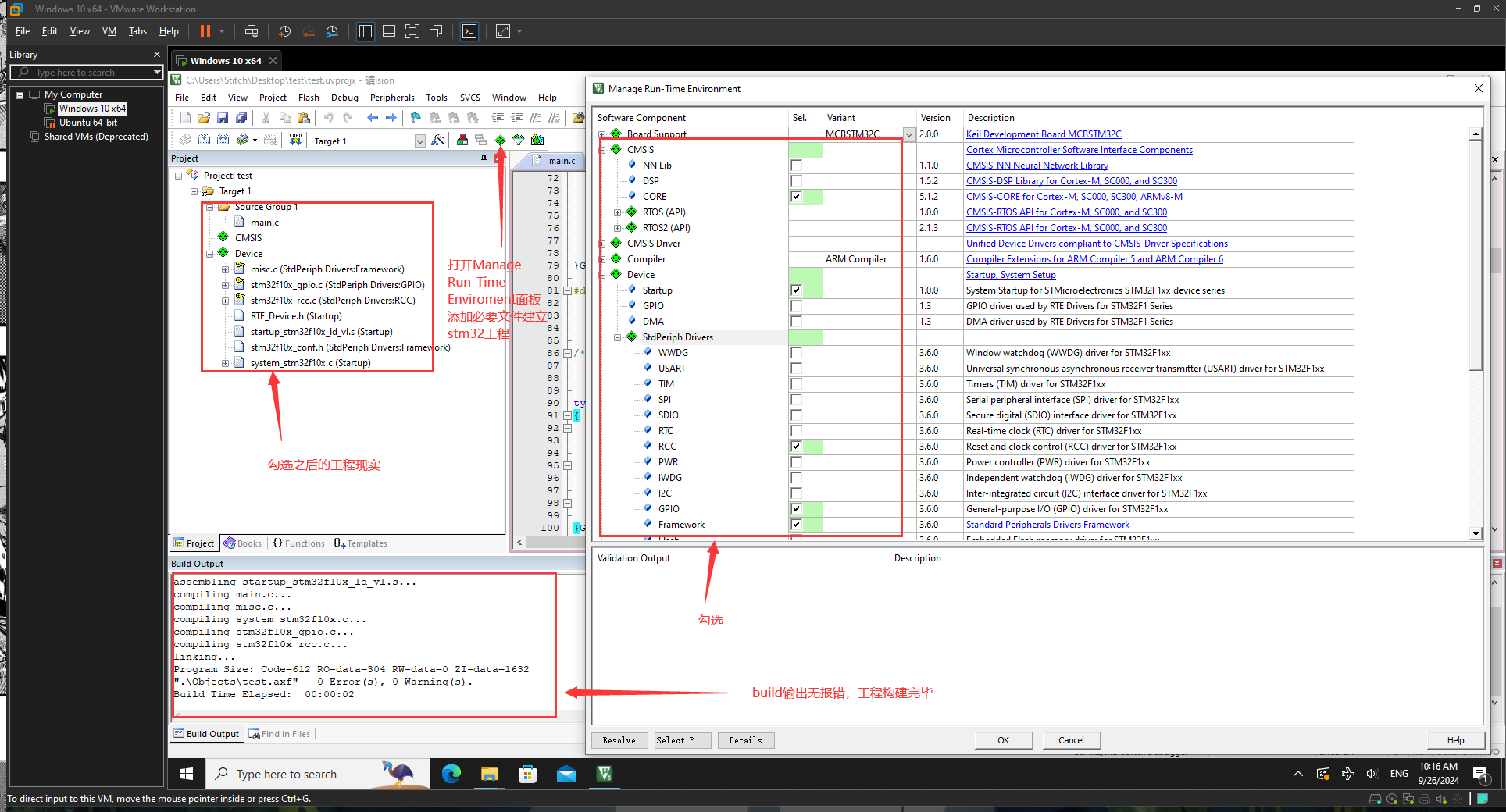Open the MCBSTM32C variant dropdown
This screenshot has height=812, width=1506.
tap(909, 134)
